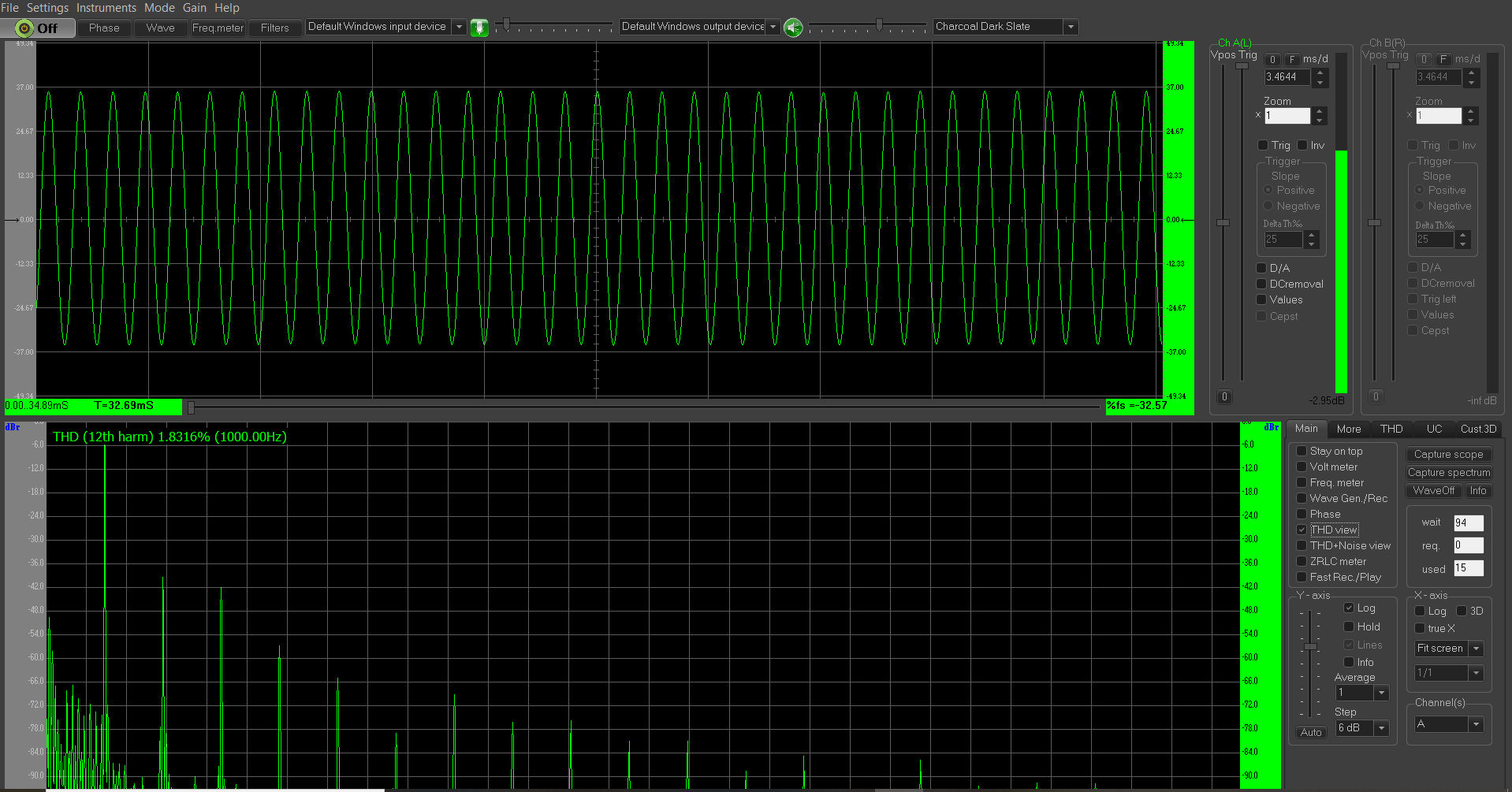Decrease Ch A Zoom with down arrow
Viewport: 1512px width, 792px height.
[x=1320, y=121]
